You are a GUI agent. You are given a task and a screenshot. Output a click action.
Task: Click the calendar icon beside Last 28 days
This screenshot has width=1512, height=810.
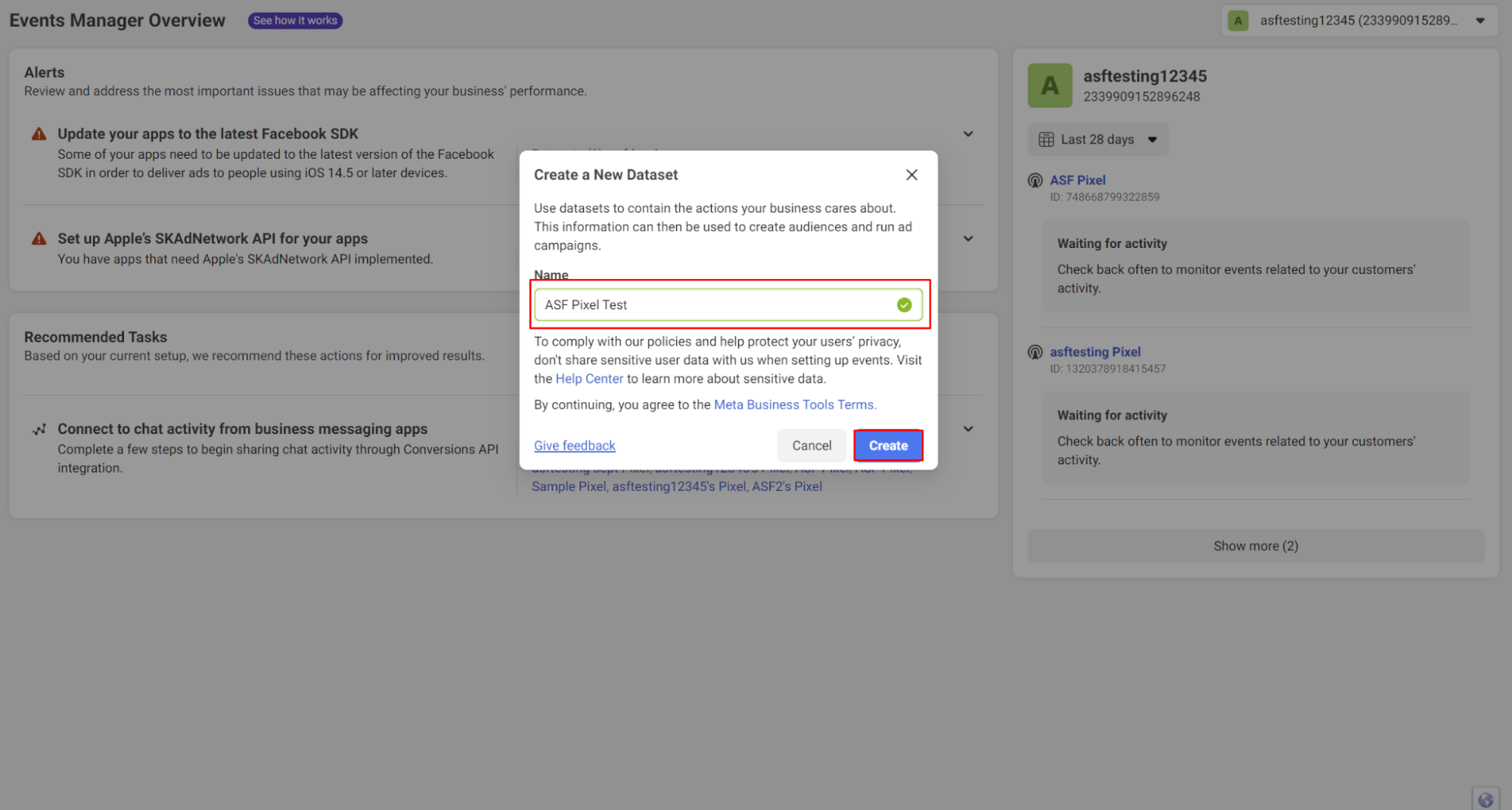coord(1046,139)
